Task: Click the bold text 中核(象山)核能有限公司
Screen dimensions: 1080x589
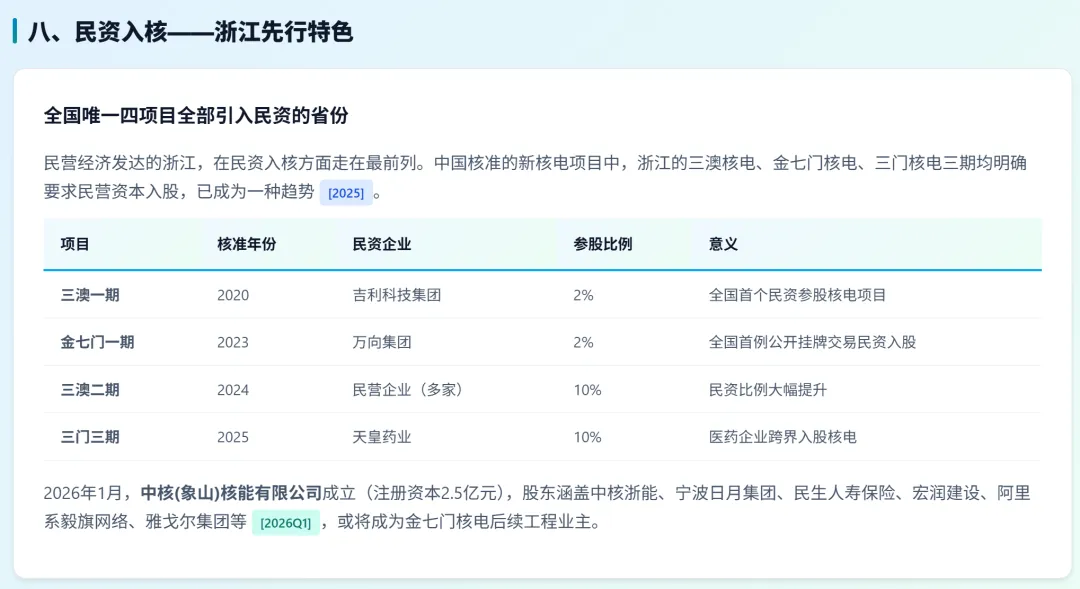Action: [x=231, y=493]
